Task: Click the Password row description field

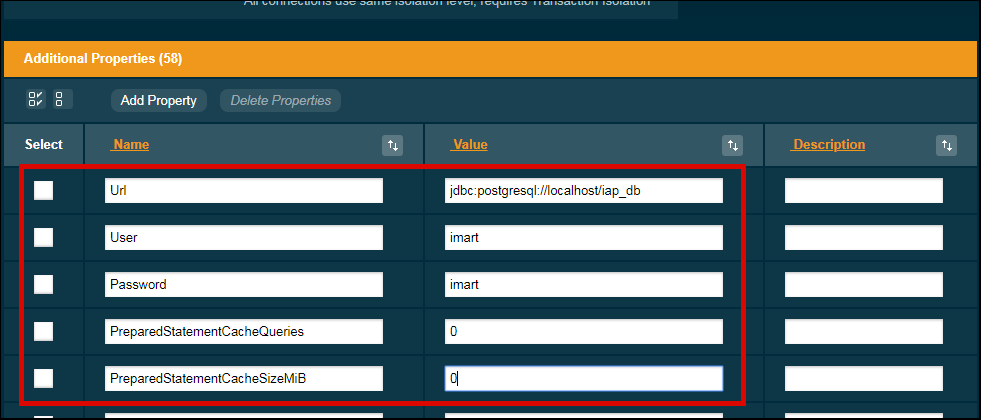Action: (864, 285)
